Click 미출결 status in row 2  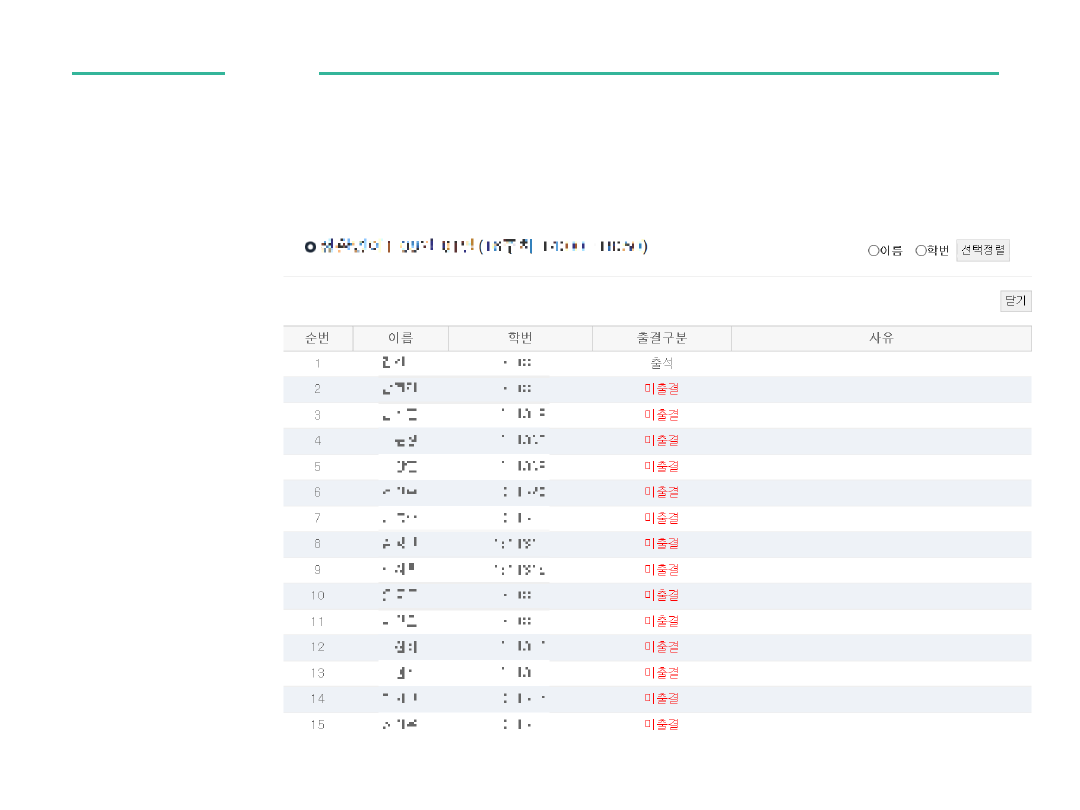(661, 389)
